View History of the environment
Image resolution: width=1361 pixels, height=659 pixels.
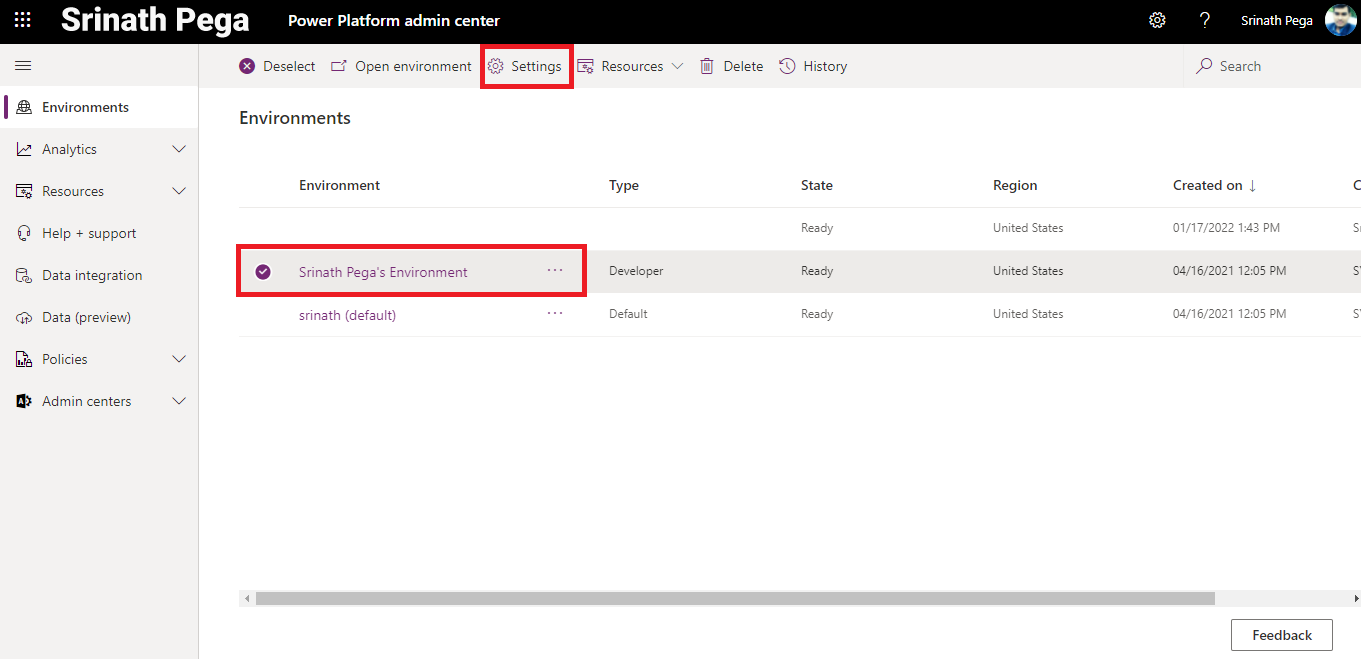[x=813, y=66]
